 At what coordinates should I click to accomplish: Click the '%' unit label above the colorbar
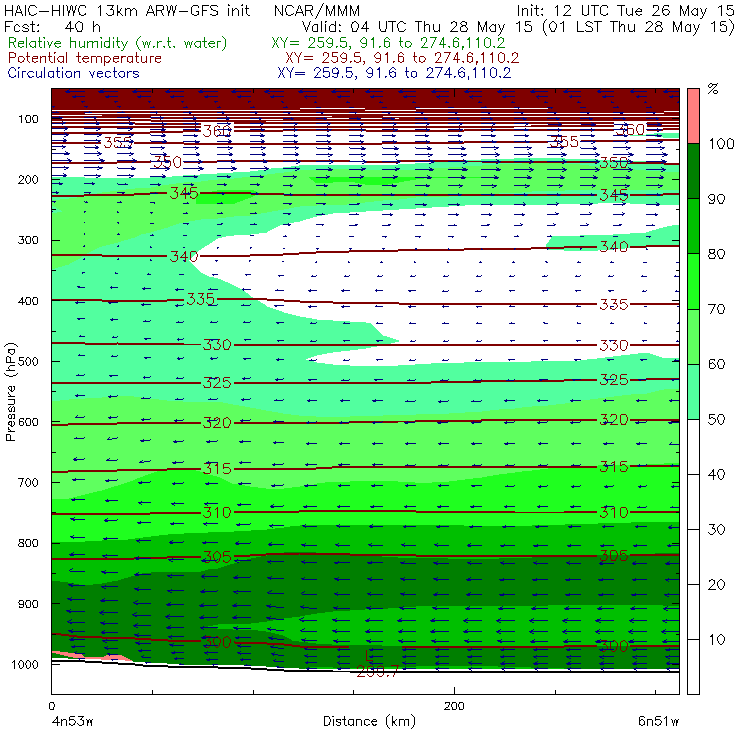713,89
